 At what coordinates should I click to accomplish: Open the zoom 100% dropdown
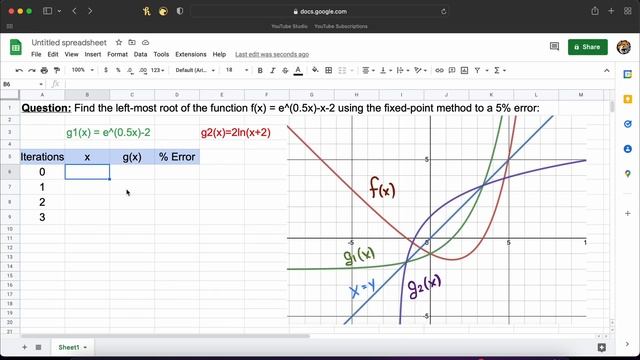tap(82, 70)
